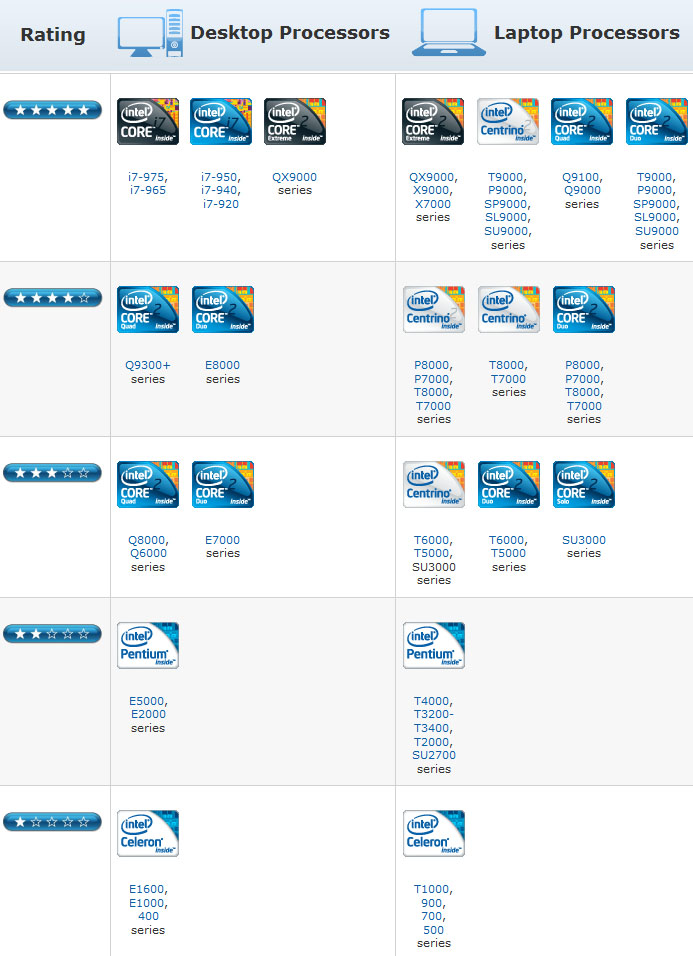Click the Centrino badge above T8000, T7000 series
This screenshot has height=956, width=693.
[509, 309]
